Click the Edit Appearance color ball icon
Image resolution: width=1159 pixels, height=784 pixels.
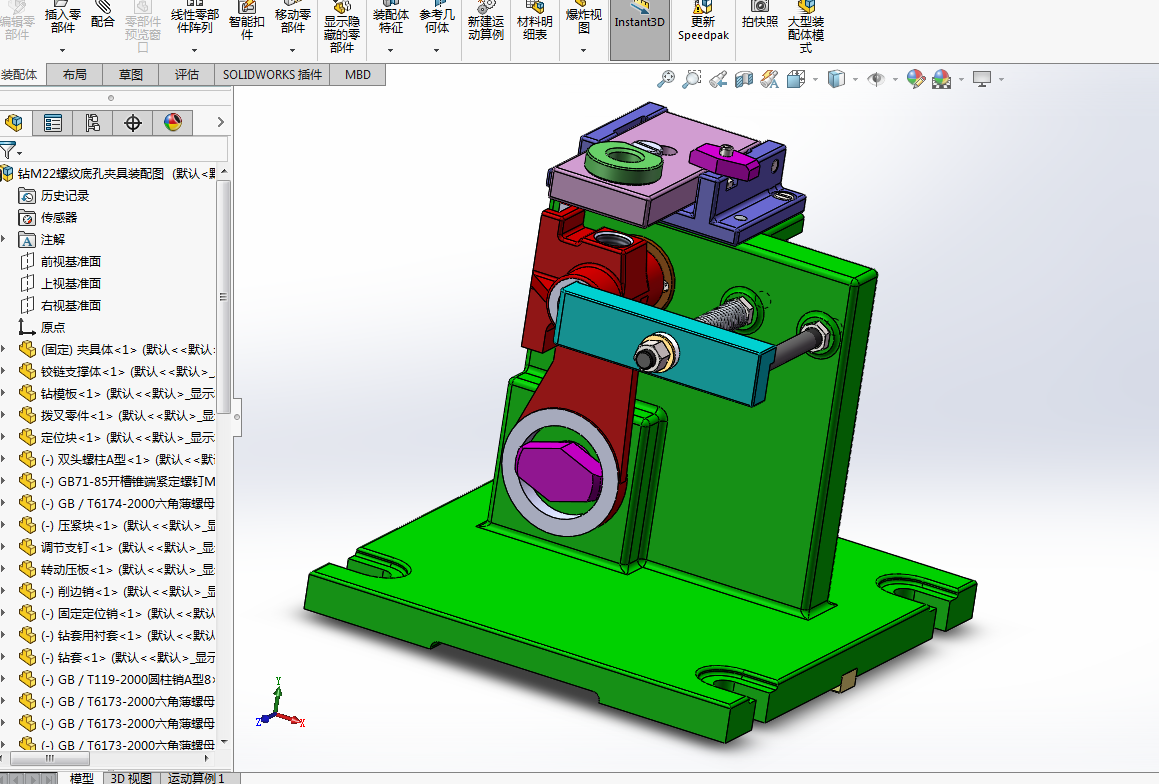915,79
